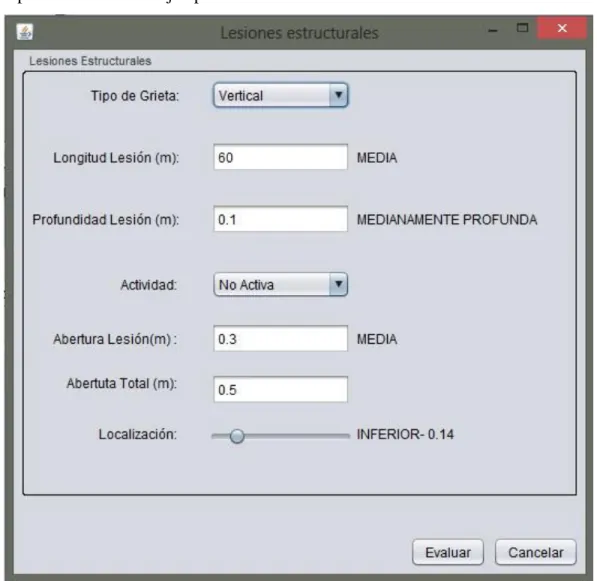The height and width of the screenshot is (581, 597).
Task: Click the Cancelar button
Action: (536, 552)
